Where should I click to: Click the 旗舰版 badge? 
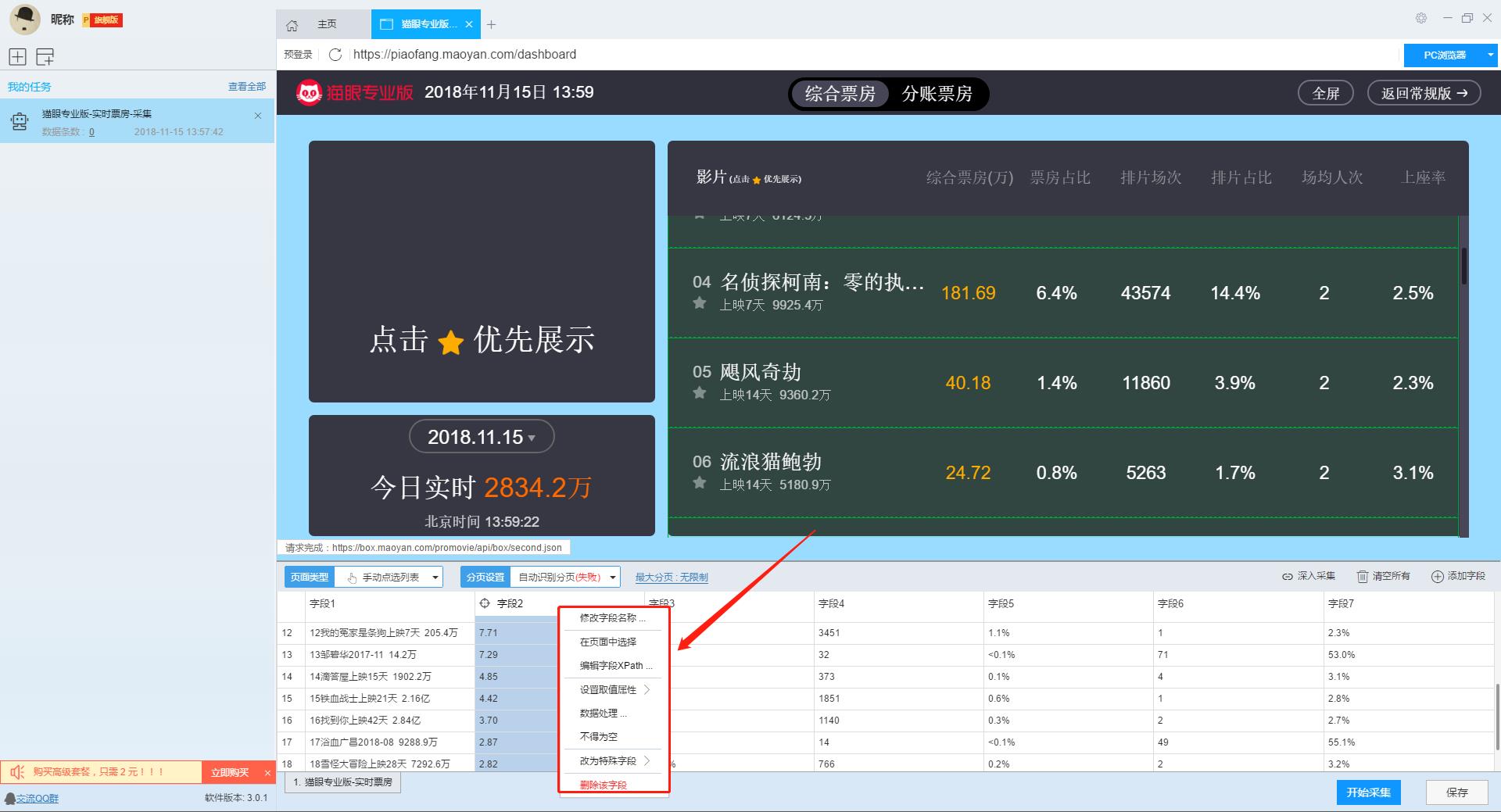pos(102,20)
